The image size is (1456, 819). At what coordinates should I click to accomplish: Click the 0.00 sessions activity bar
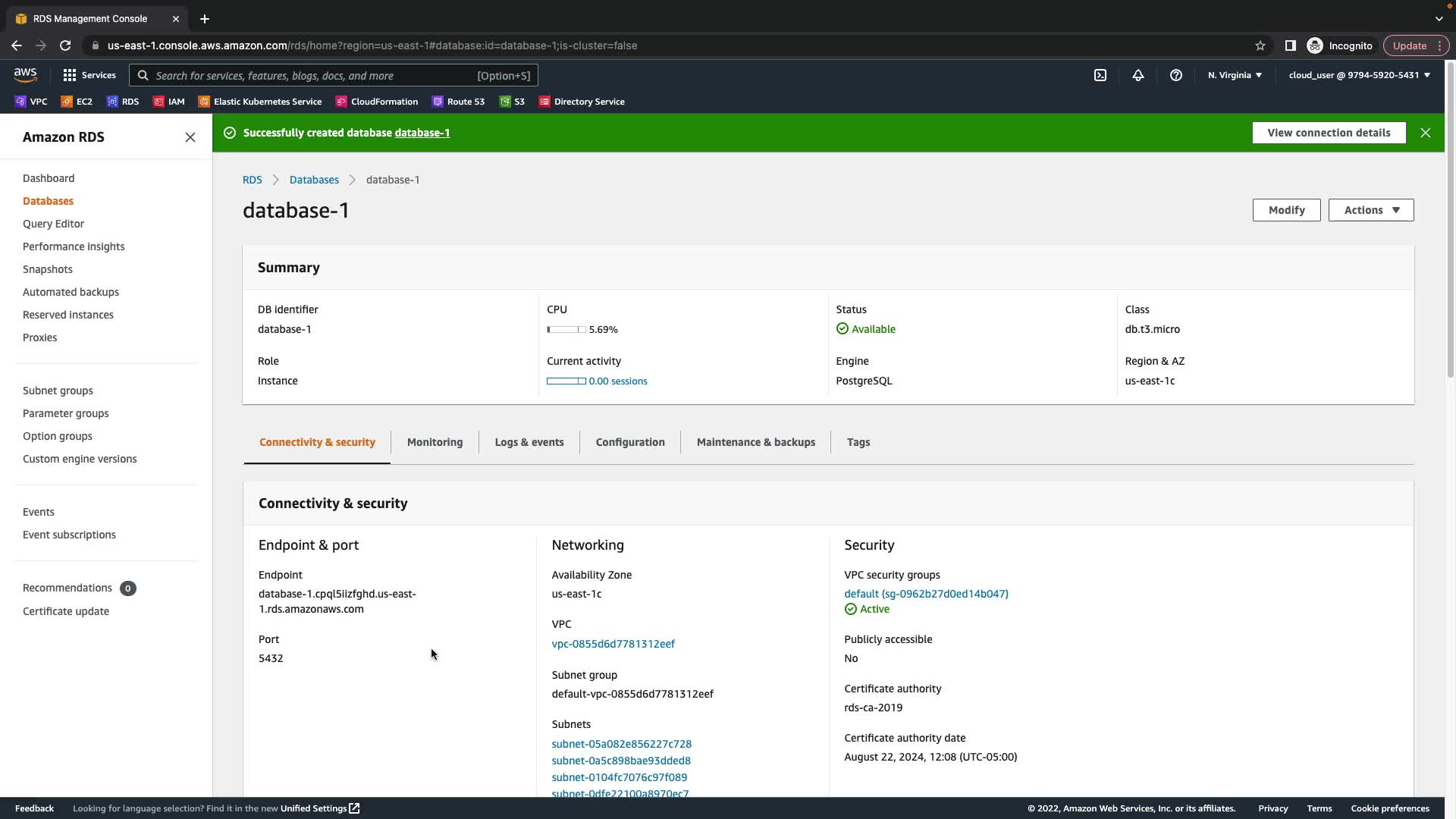[566, 381]
